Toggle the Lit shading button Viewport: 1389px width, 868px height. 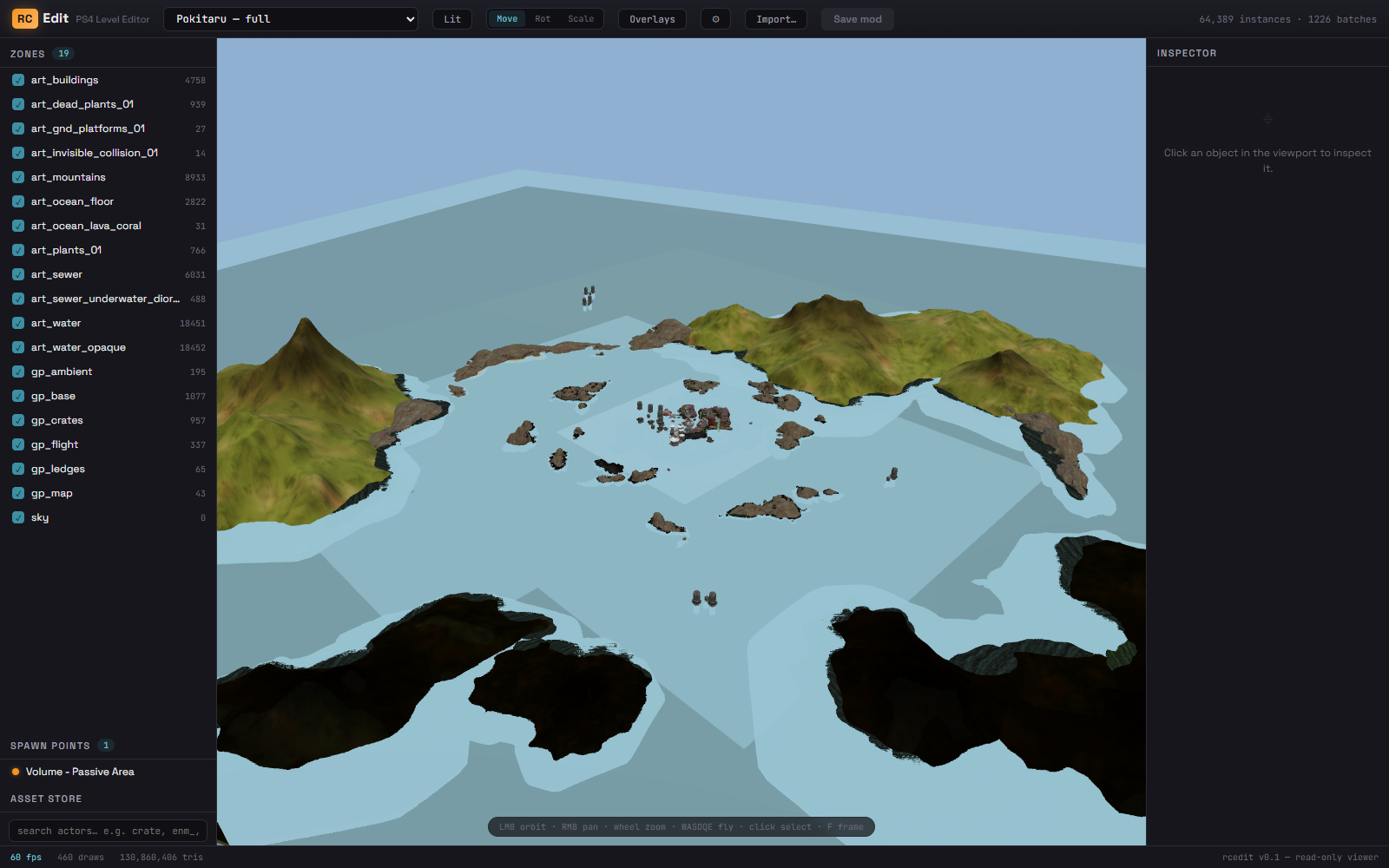click(452, 19)
